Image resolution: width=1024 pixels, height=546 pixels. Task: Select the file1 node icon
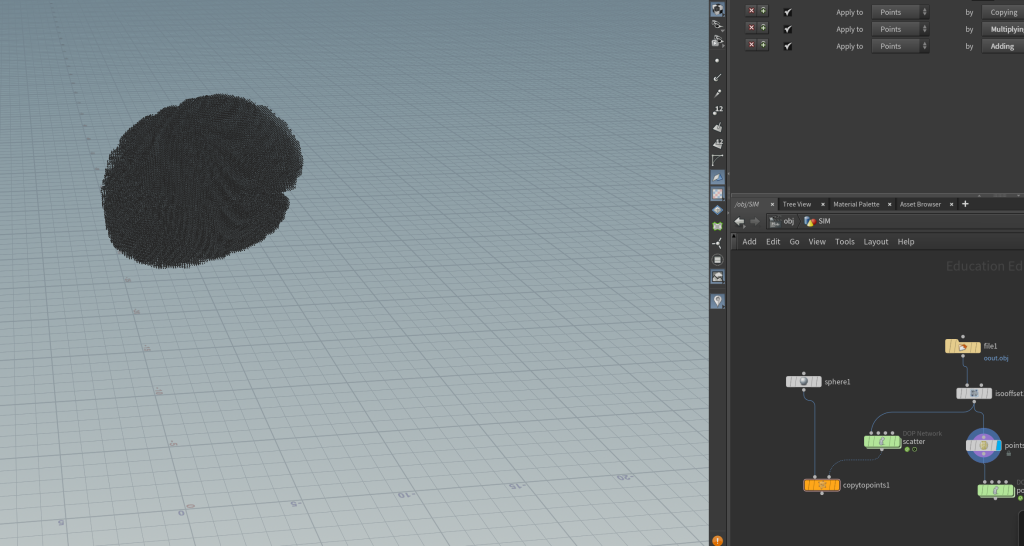pos(963,347)
